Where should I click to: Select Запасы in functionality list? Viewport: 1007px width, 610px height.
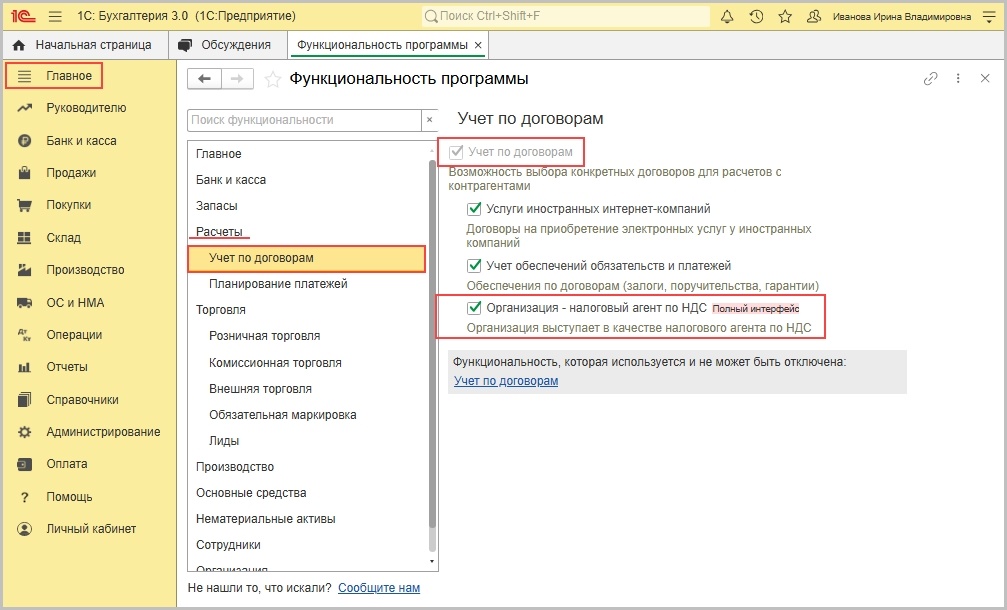click(217, 205)
